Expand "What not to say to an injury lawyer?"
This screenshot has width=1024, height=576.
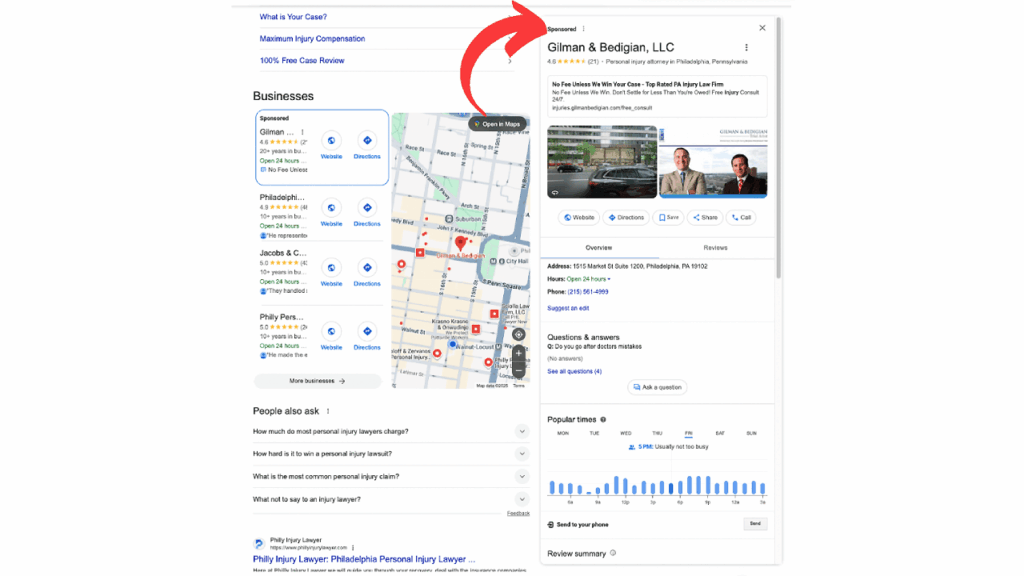(521, 499)
